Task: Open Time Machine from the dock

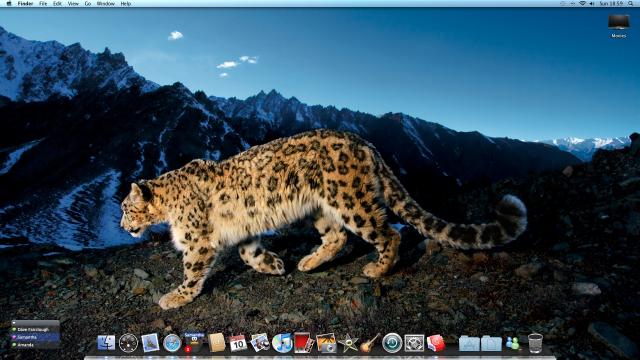Action: [x=392, y=342]
